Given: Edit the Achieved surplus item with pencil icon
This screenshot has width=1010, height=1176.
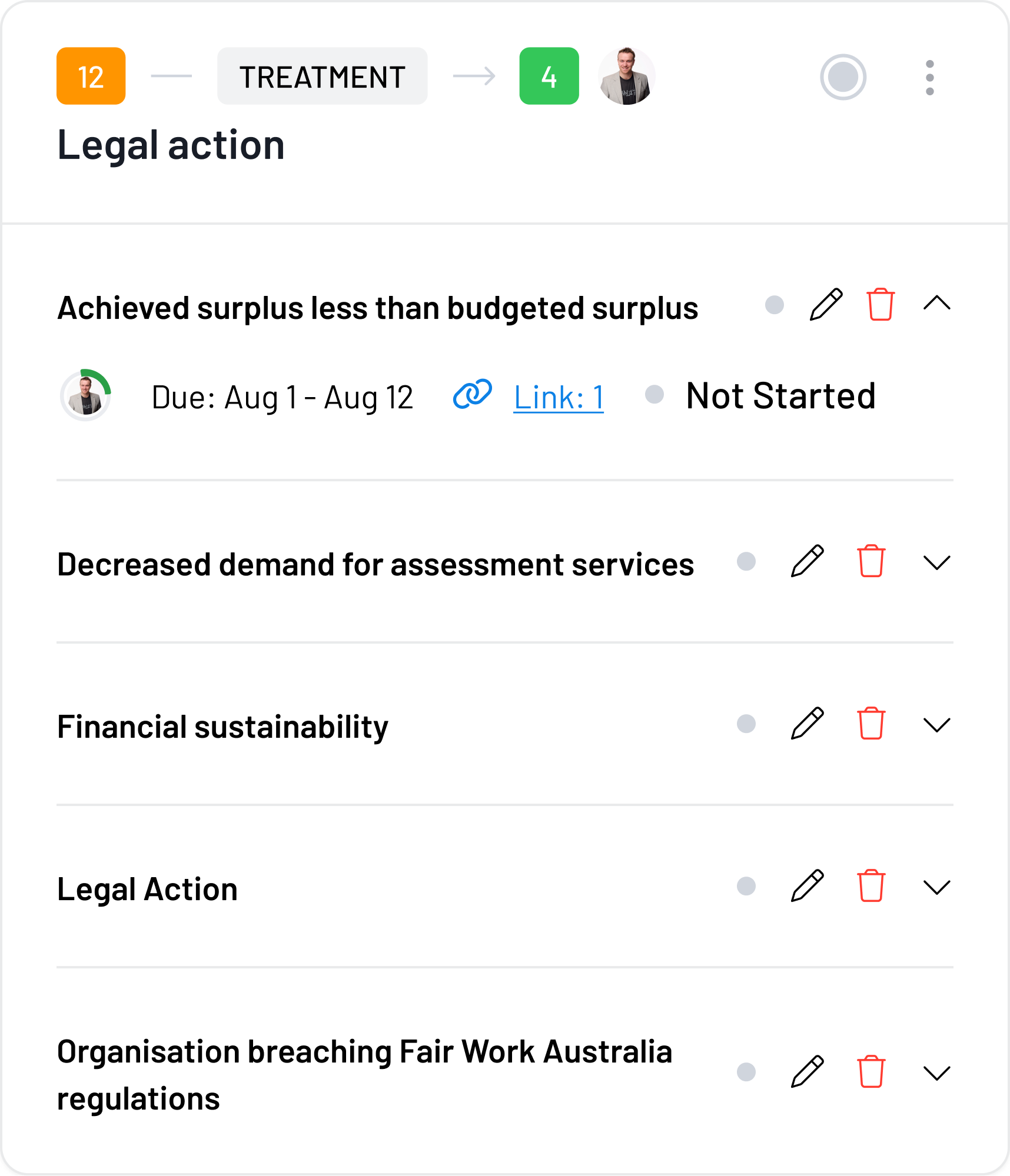Looking at the screenshot, I should [826, 305].
